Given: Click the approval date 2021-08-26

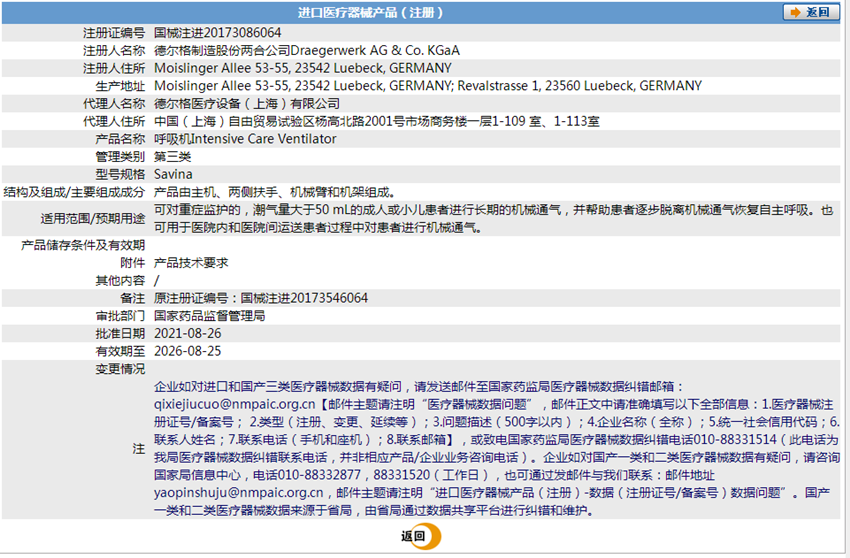Looking at the screenshot, I should click(x=188, y=333).
